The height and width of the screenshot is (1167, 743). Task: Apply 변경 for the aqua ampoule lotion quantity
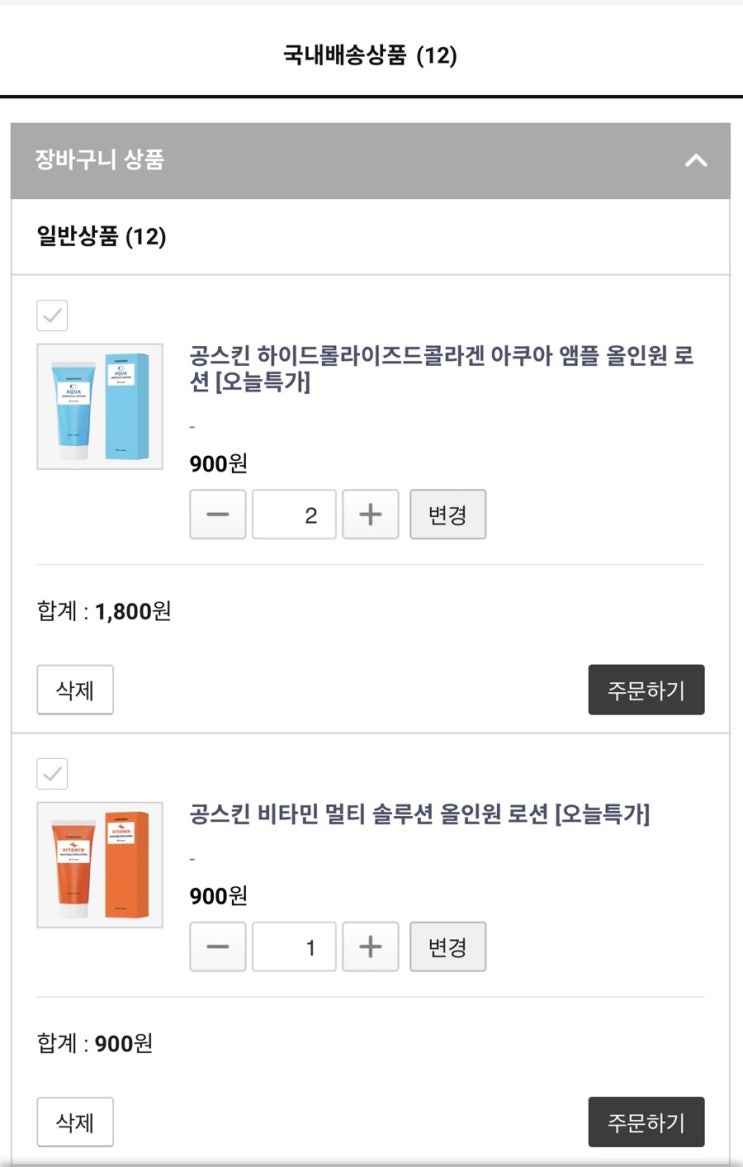click(447, 514)
